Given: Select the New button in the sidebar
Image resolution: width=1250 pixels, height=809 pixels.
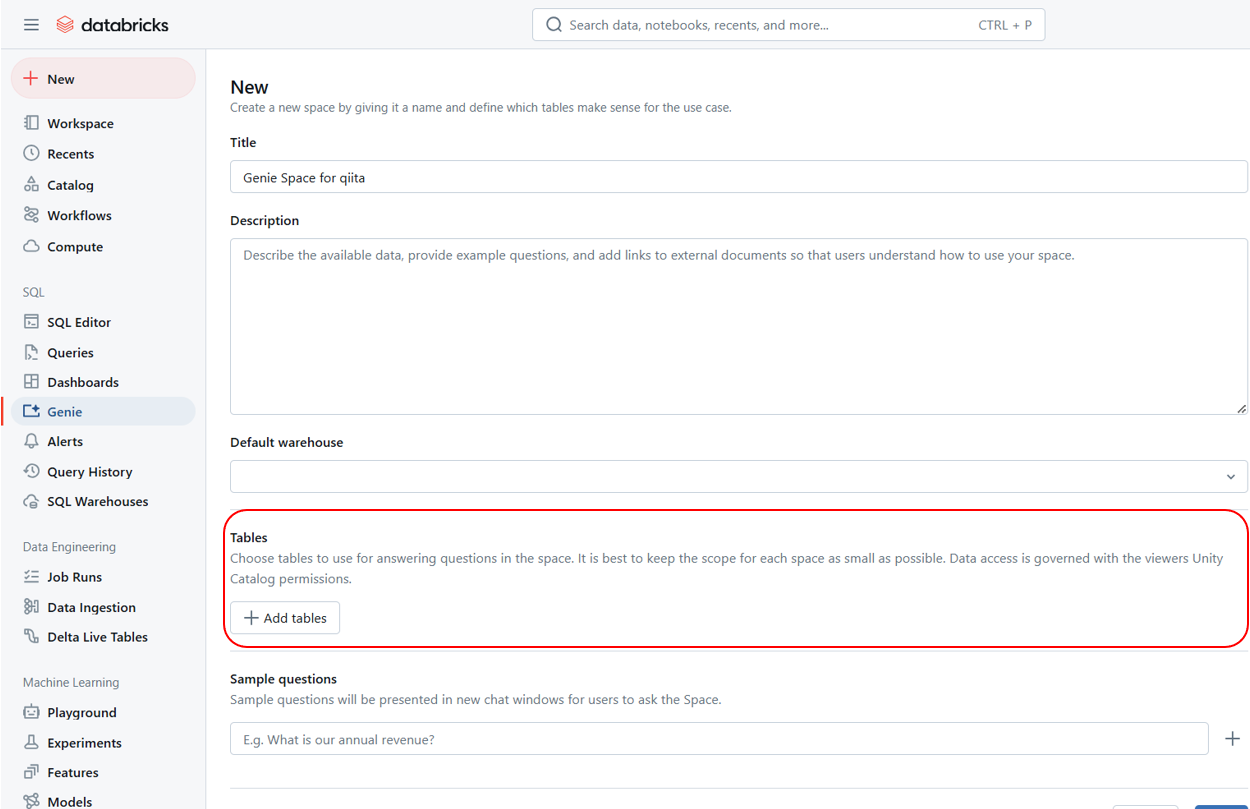Looking at the screenshot, I should point(103,78).
